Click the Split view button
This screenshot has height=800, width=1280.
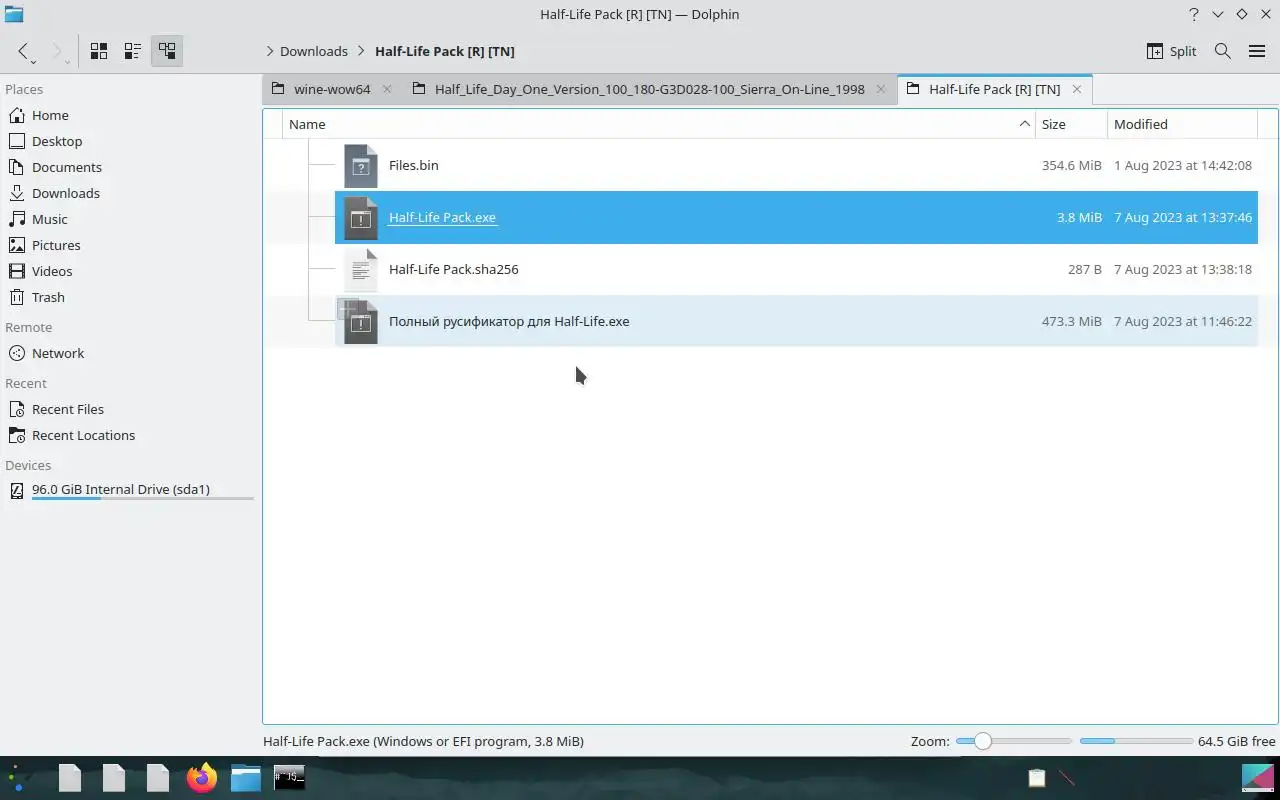[x=1171, y=51]
